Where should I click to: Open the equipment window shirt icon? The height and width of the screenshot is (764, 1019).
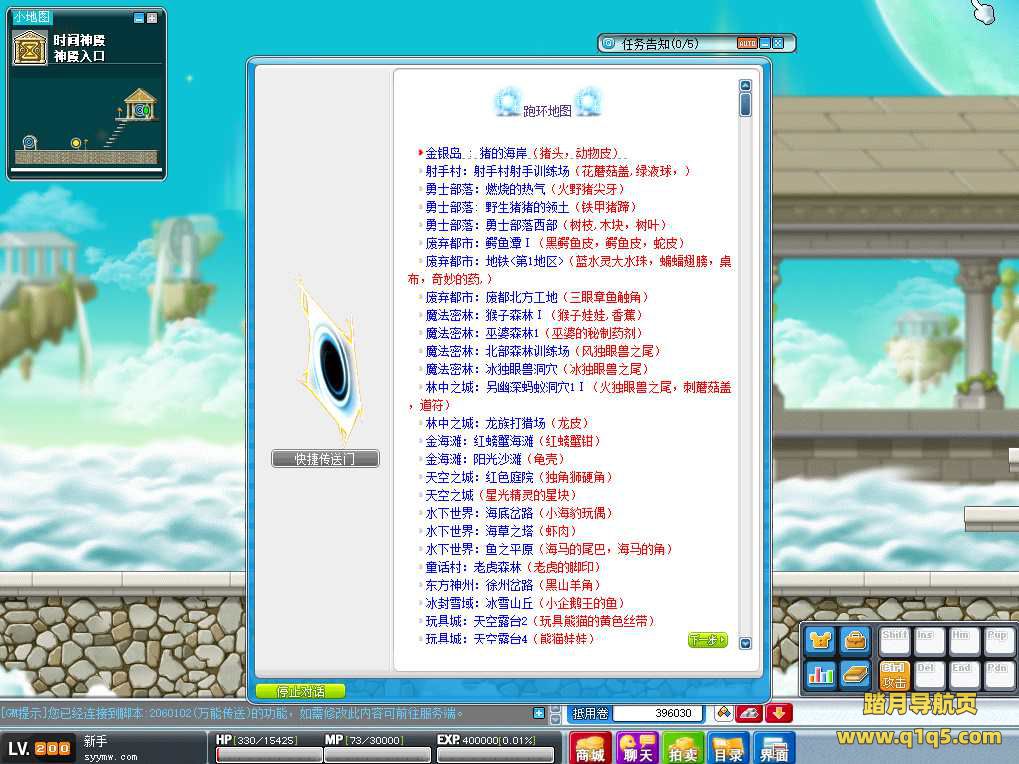coord(822,640)
